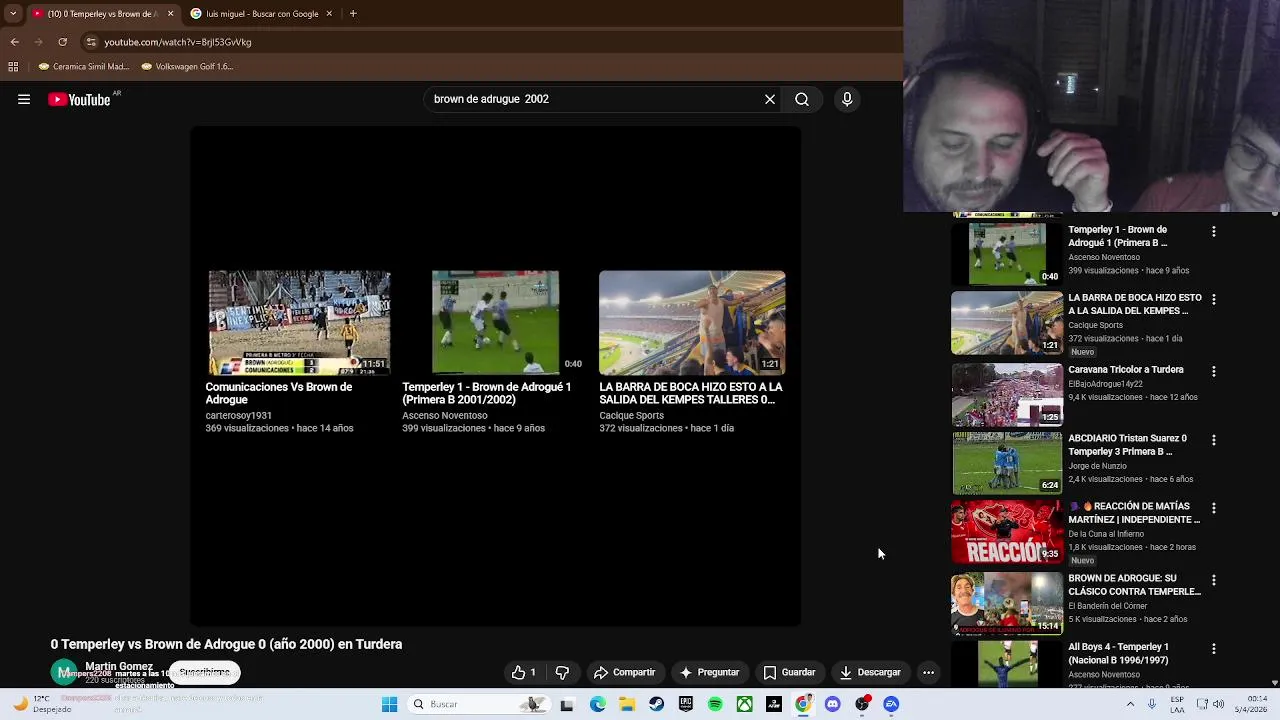Image resolution: width=1280 pixels, height=720 pixels.
Task: Subscribe with the Suscribirme button
Action: 205,672
